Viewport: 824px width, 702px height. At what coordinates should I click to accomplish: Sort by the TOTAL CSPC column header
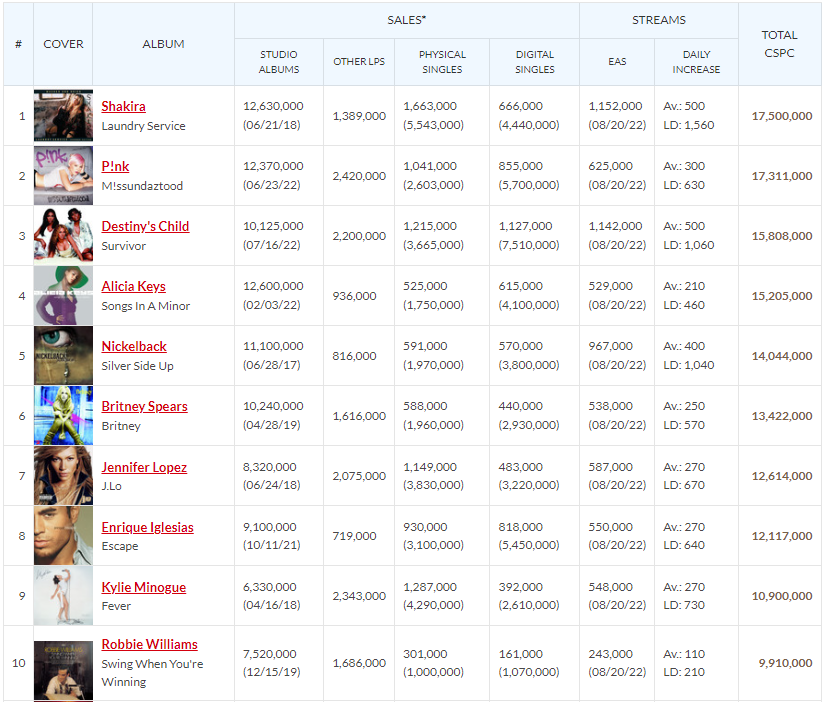coord(779,43)
